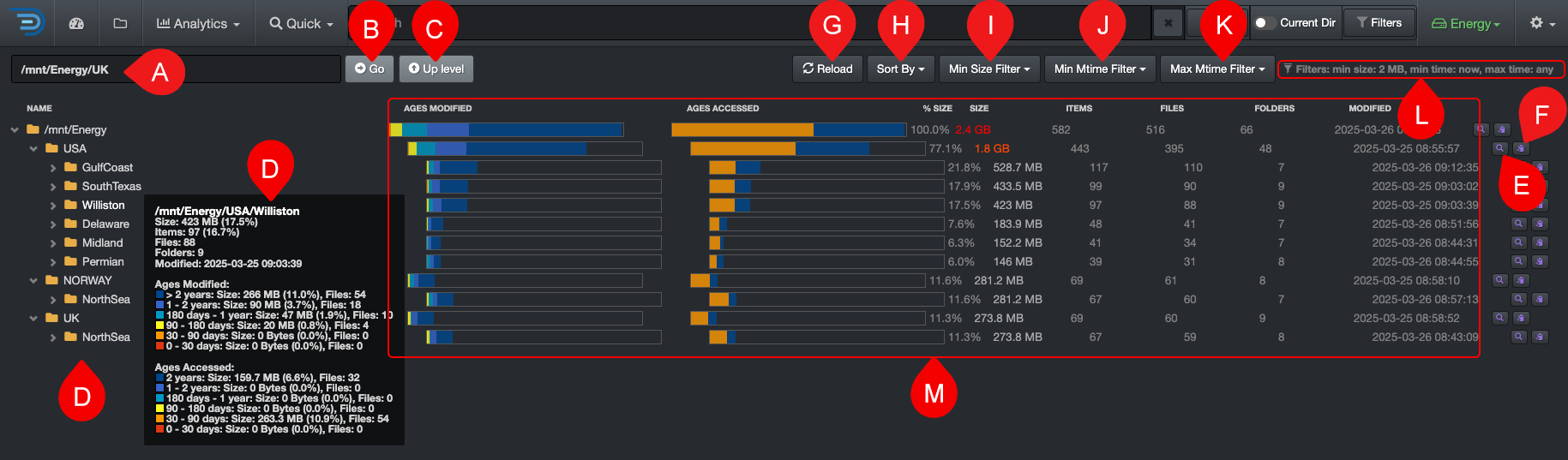Click the Up level button
1568x460 pixels.
click(436, 69)
